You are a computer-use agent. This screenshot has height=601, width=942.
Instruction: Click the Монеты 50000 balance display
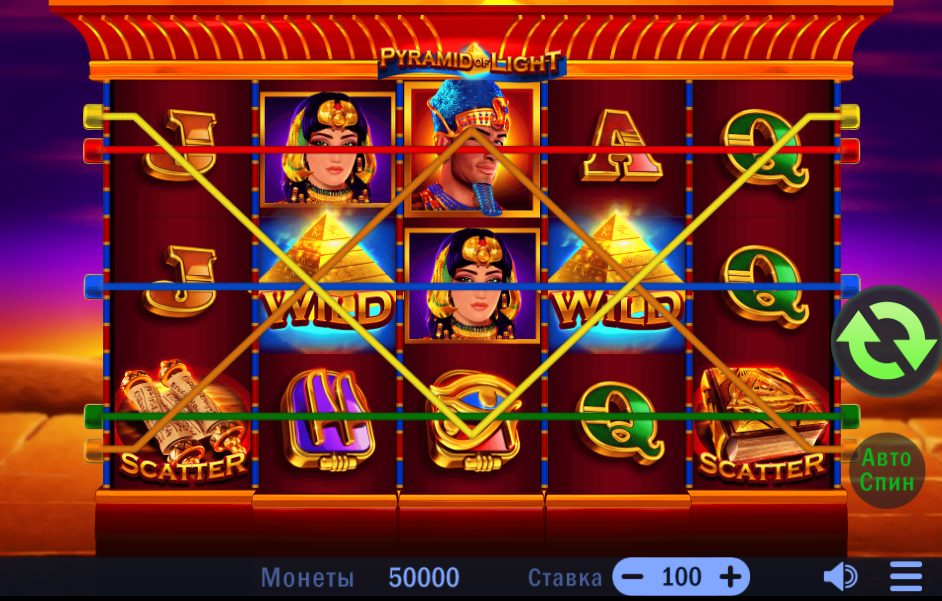coord(360,578)
